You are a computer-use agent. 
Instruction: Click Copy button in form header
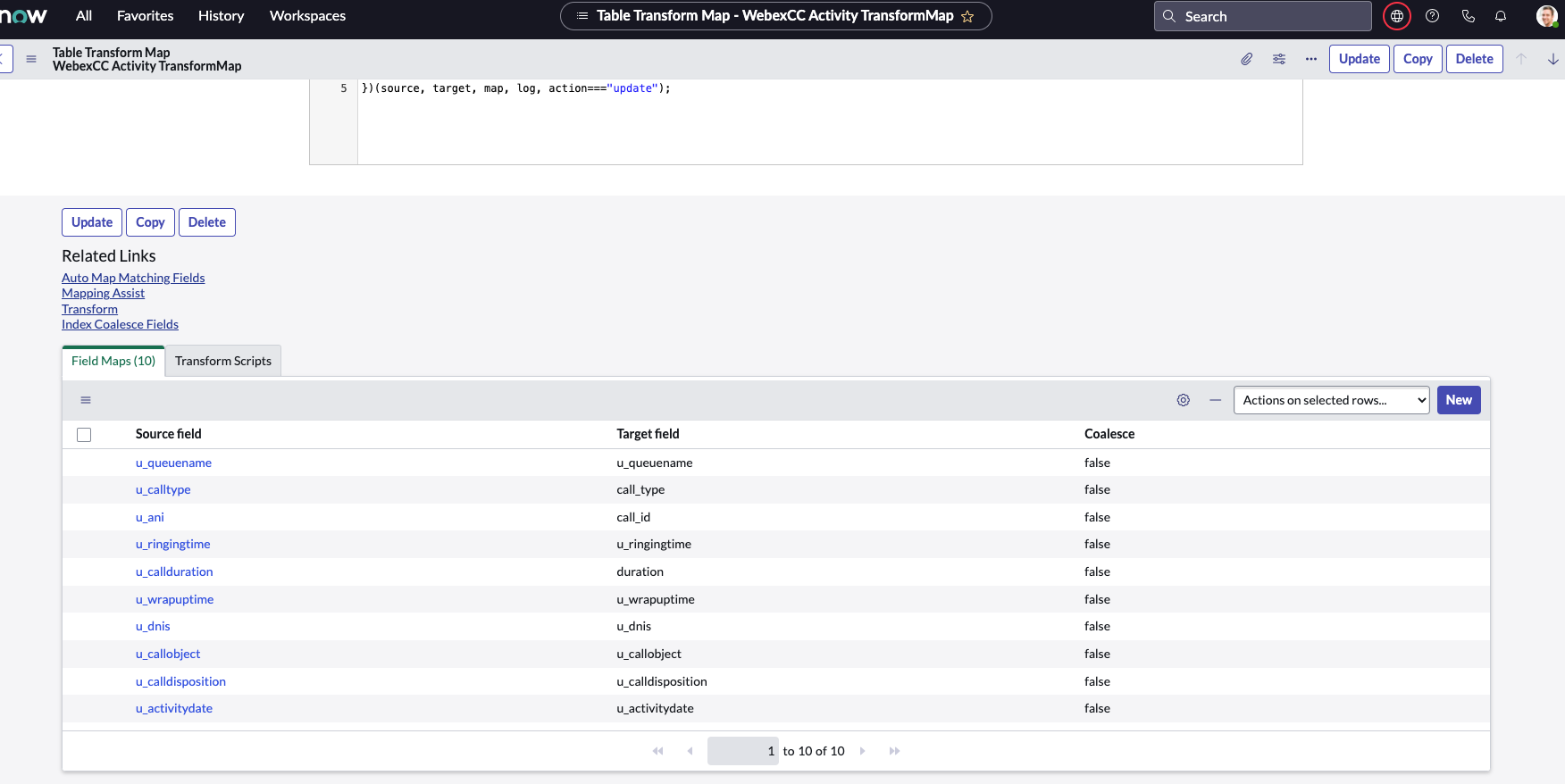tap(1418, 59)
